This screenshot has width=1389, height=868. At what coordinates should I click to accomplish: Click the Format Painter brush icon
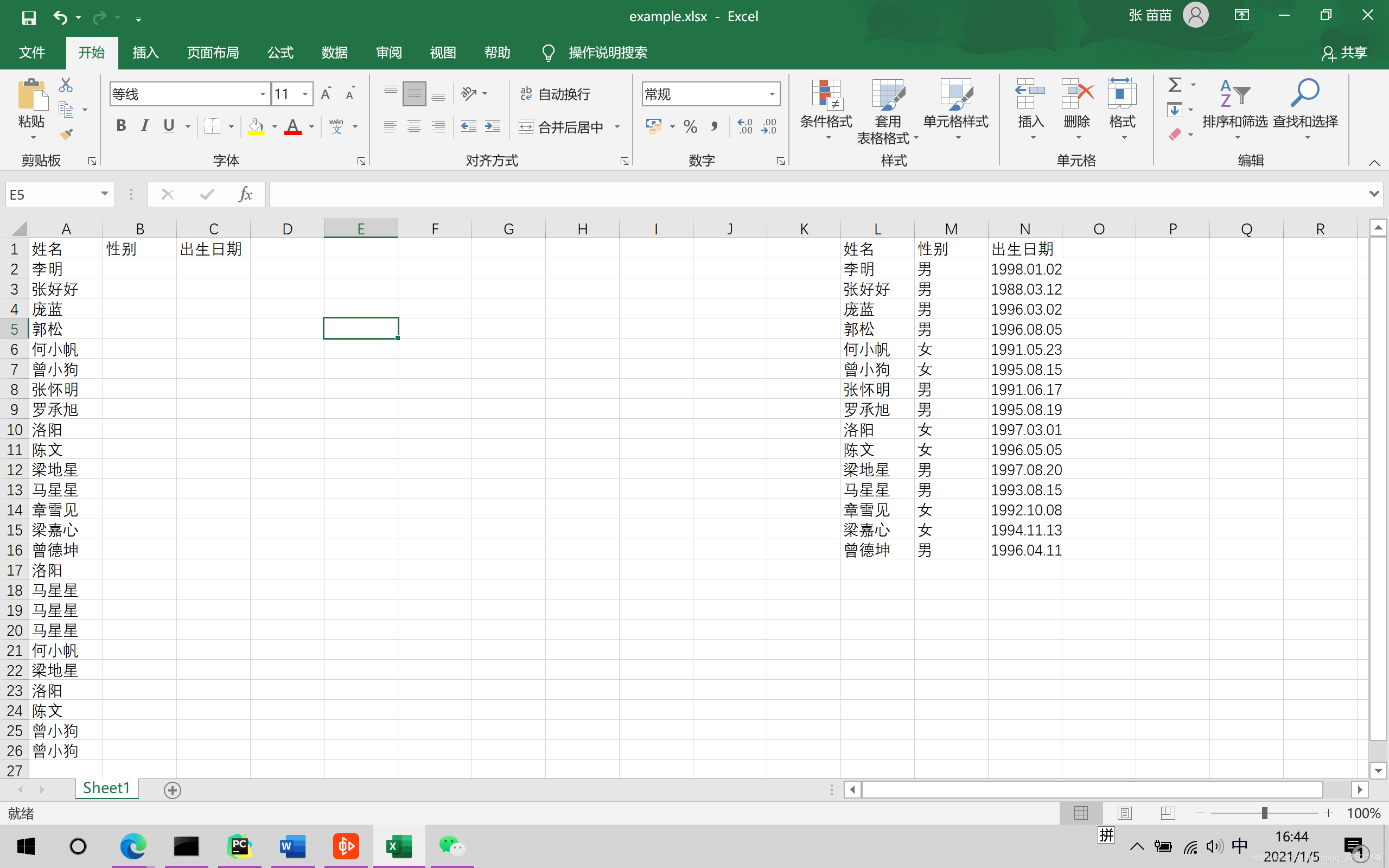point(66,135)
